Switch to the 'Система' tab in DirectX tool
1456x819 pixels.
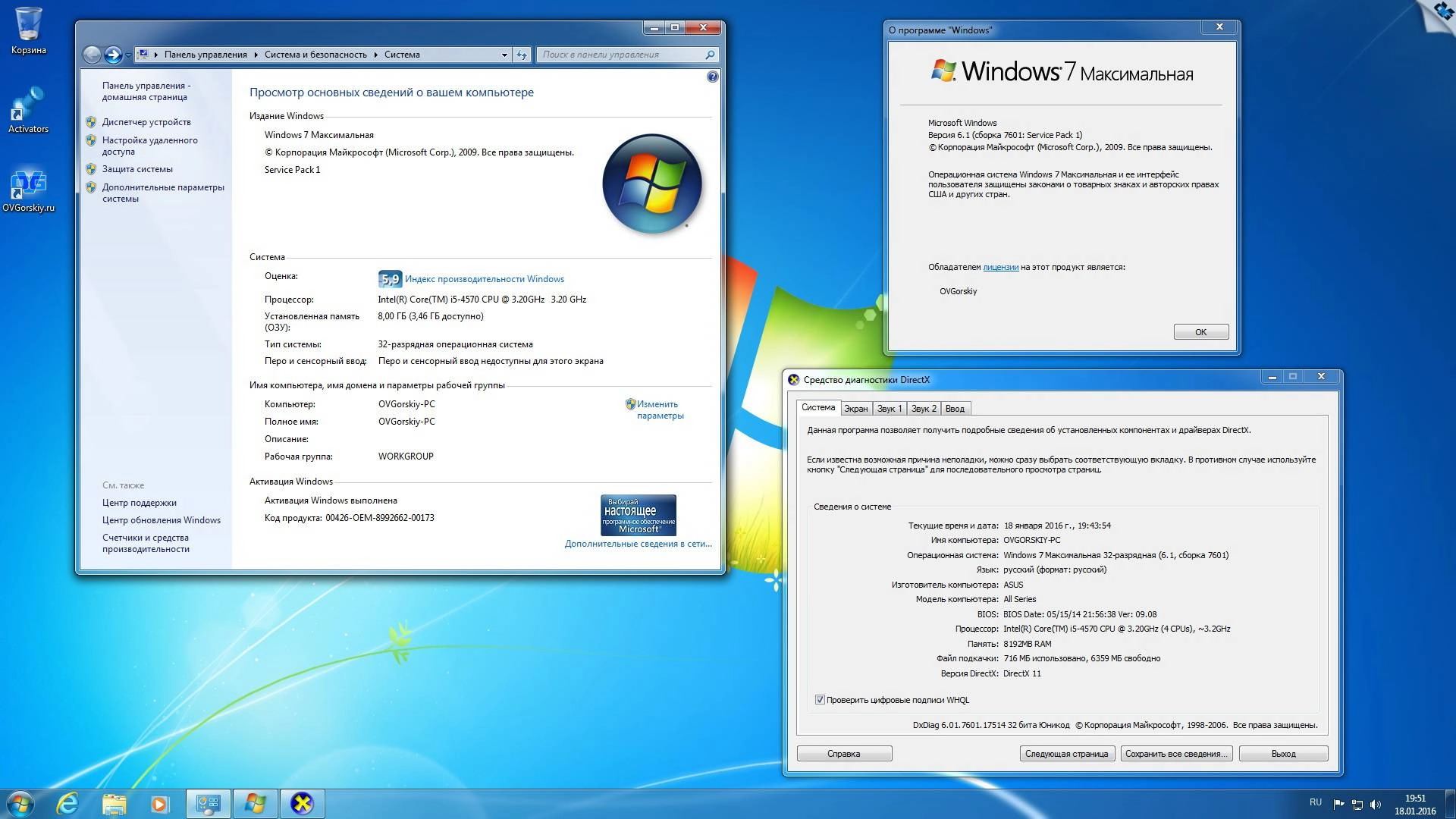818,407
